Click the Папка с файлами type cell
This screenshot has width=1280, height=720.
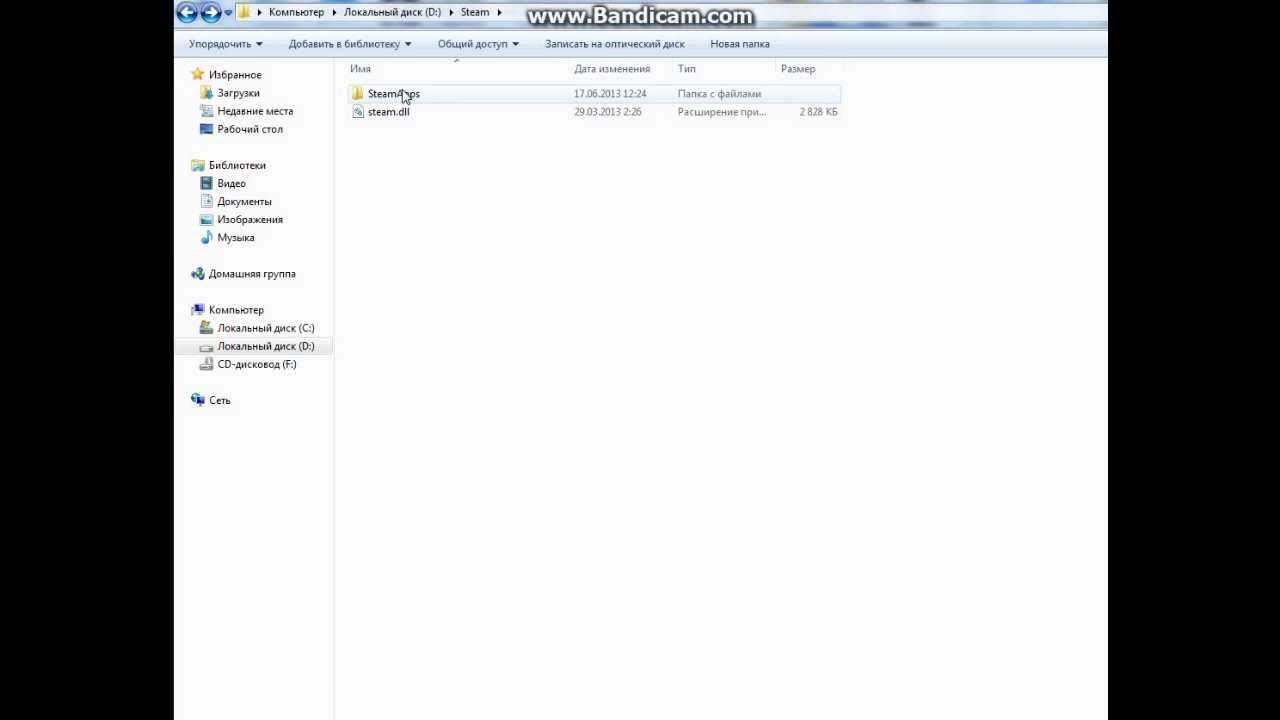pyautogui.click(x=719, y=94)
